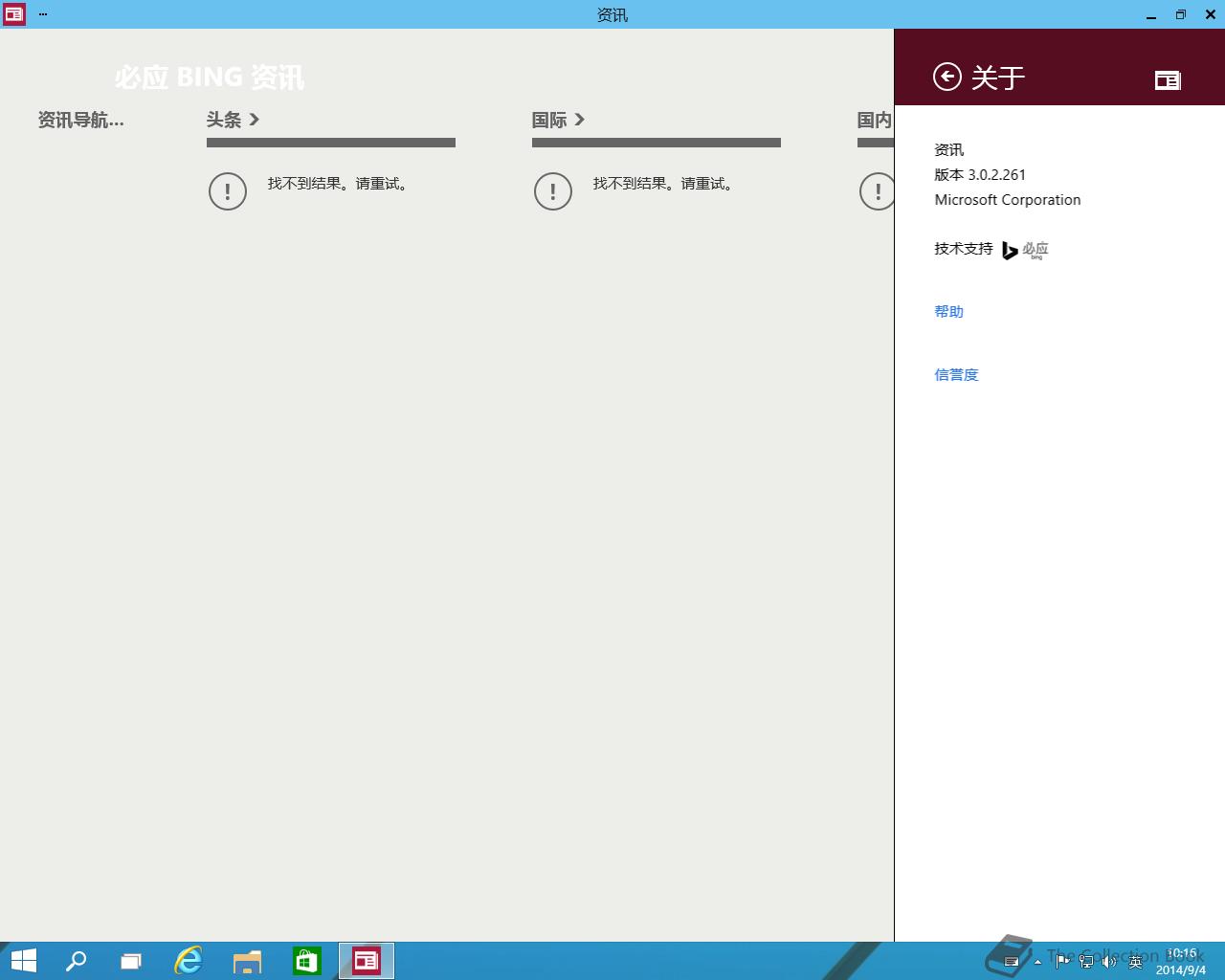The height and width of the screenshot is (980, 1225).
Task: Open the title bar ellipsis menu
Action: pos(43,14)
